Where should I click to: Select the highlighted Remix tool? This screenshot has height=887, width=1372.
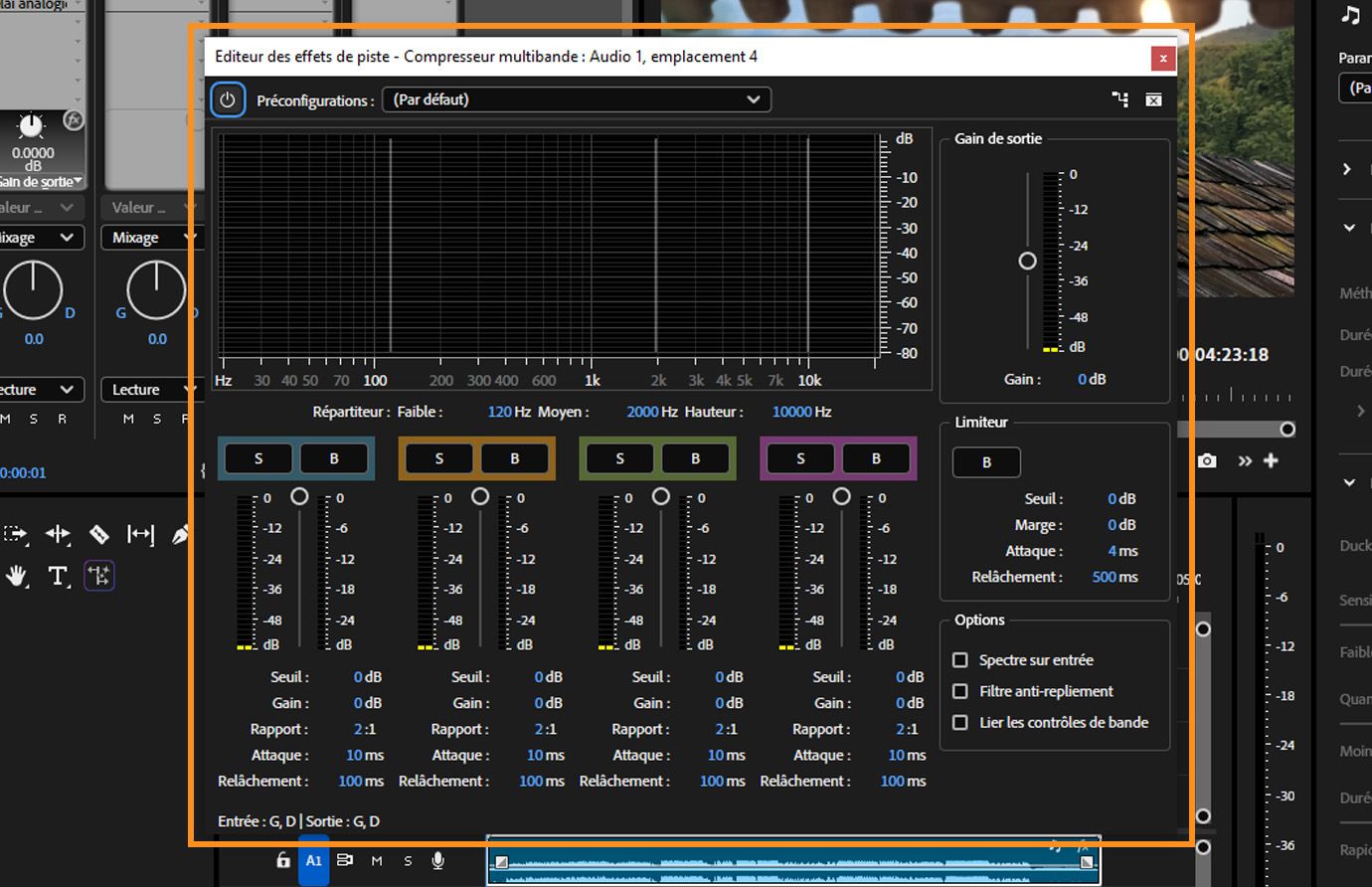(99, 576)
